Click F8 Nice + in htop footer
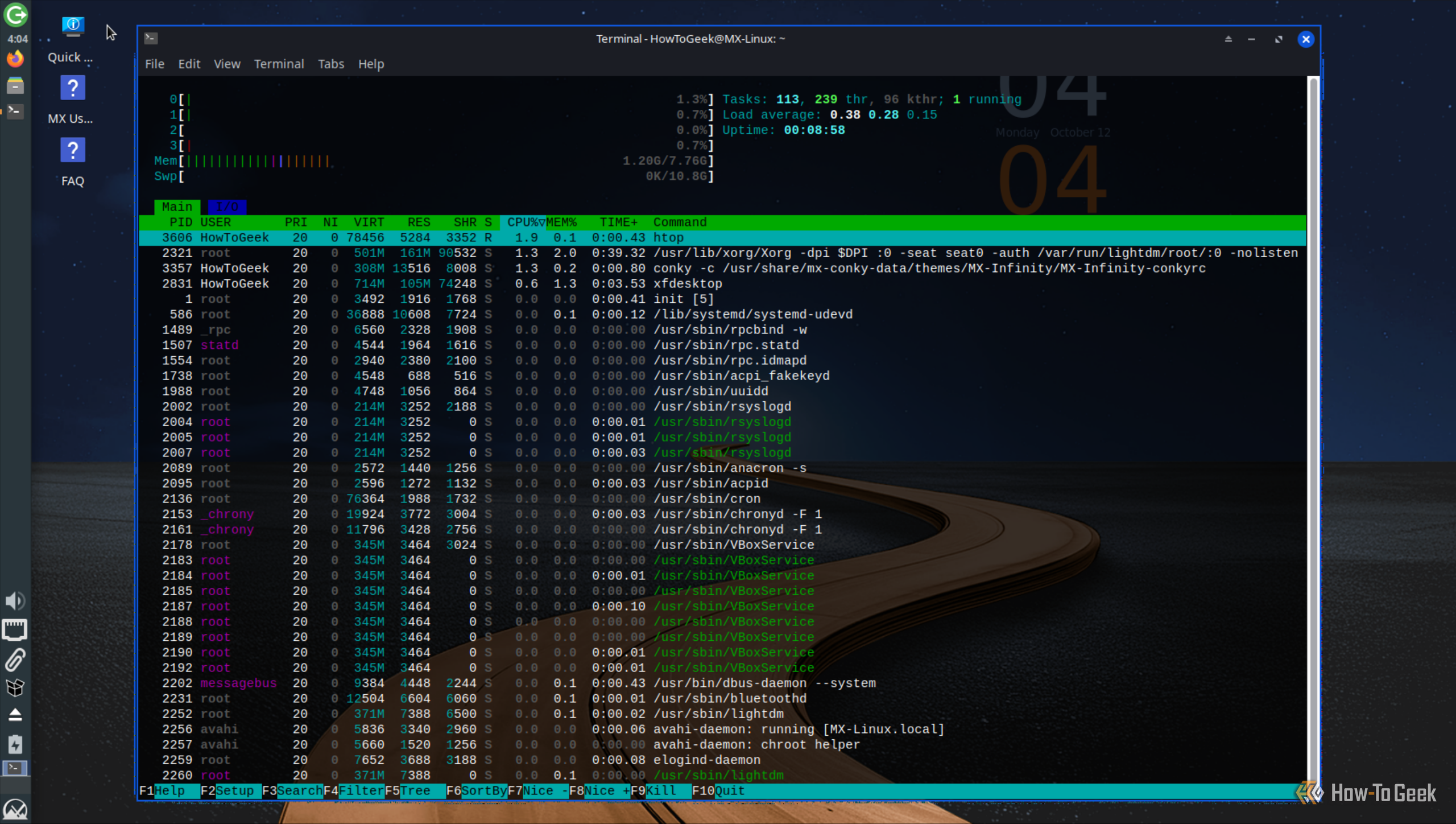The height and width of the screenshot is (824, 1456). [599, 790]
